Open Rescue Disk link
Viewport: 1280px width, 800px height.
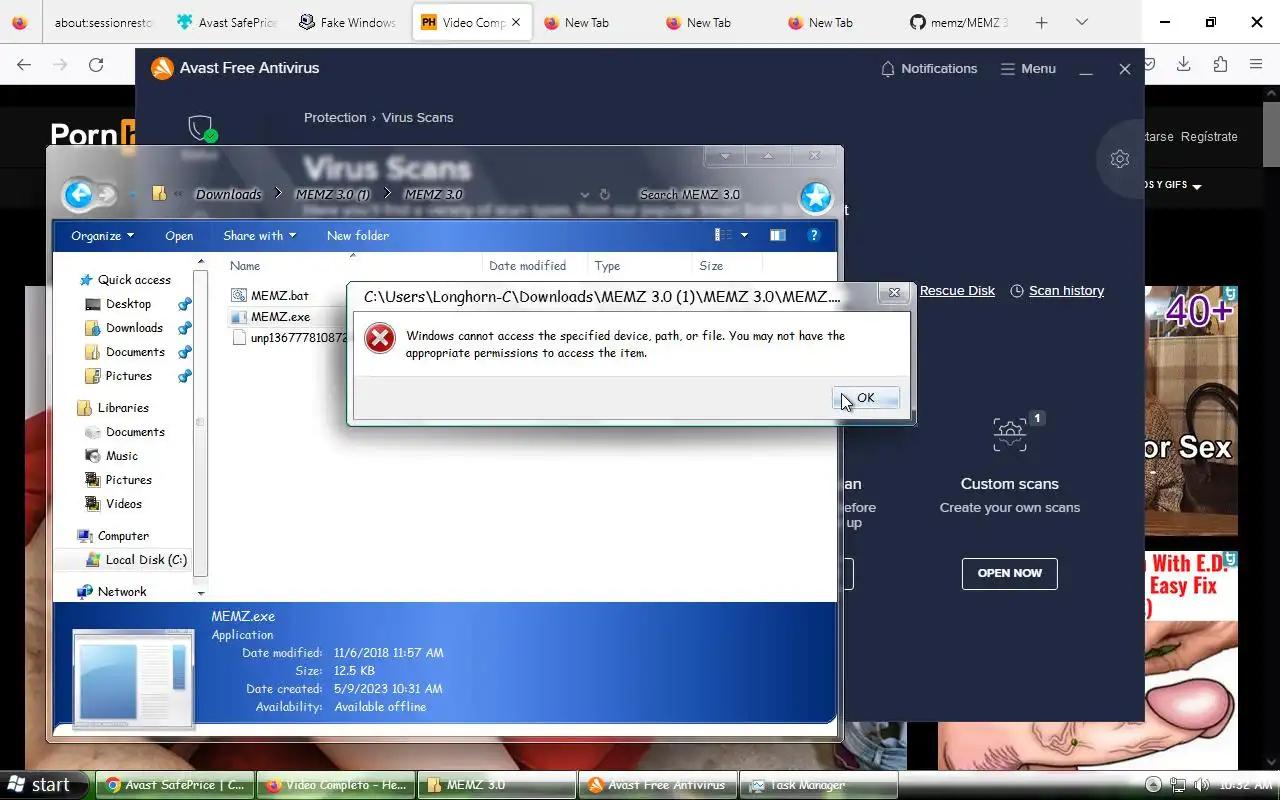coord(957,291)
